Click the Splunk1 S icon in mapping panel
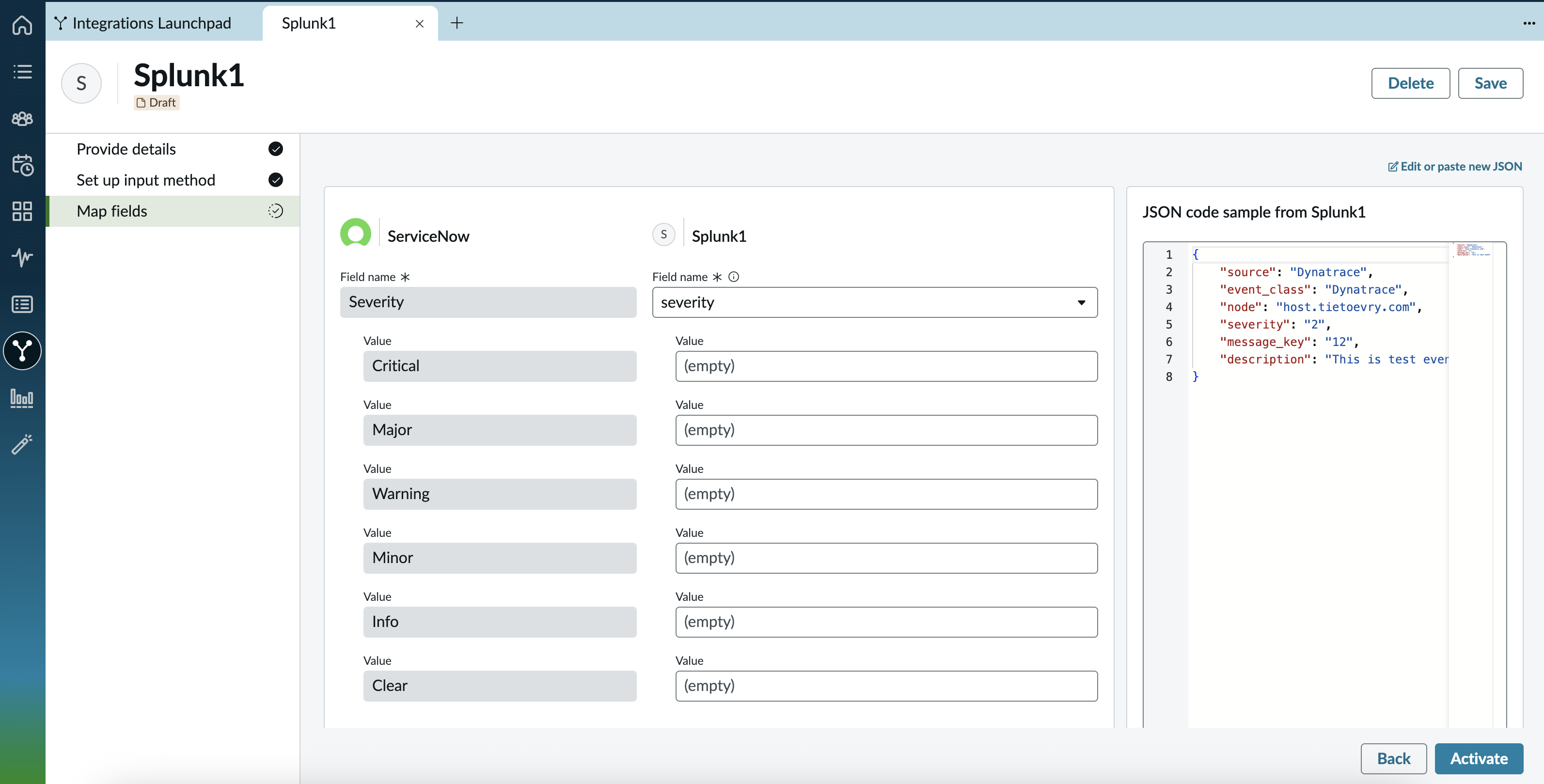The height and width of the screenshot is (784, 1544). (x=663, y=235)
